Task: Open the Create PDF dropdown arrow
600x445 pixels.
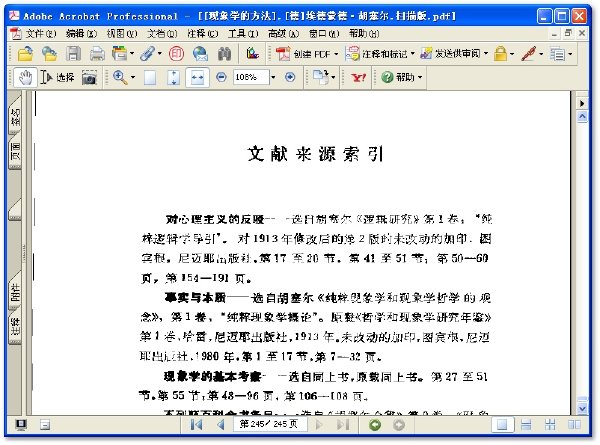Action: pos(336,54)
